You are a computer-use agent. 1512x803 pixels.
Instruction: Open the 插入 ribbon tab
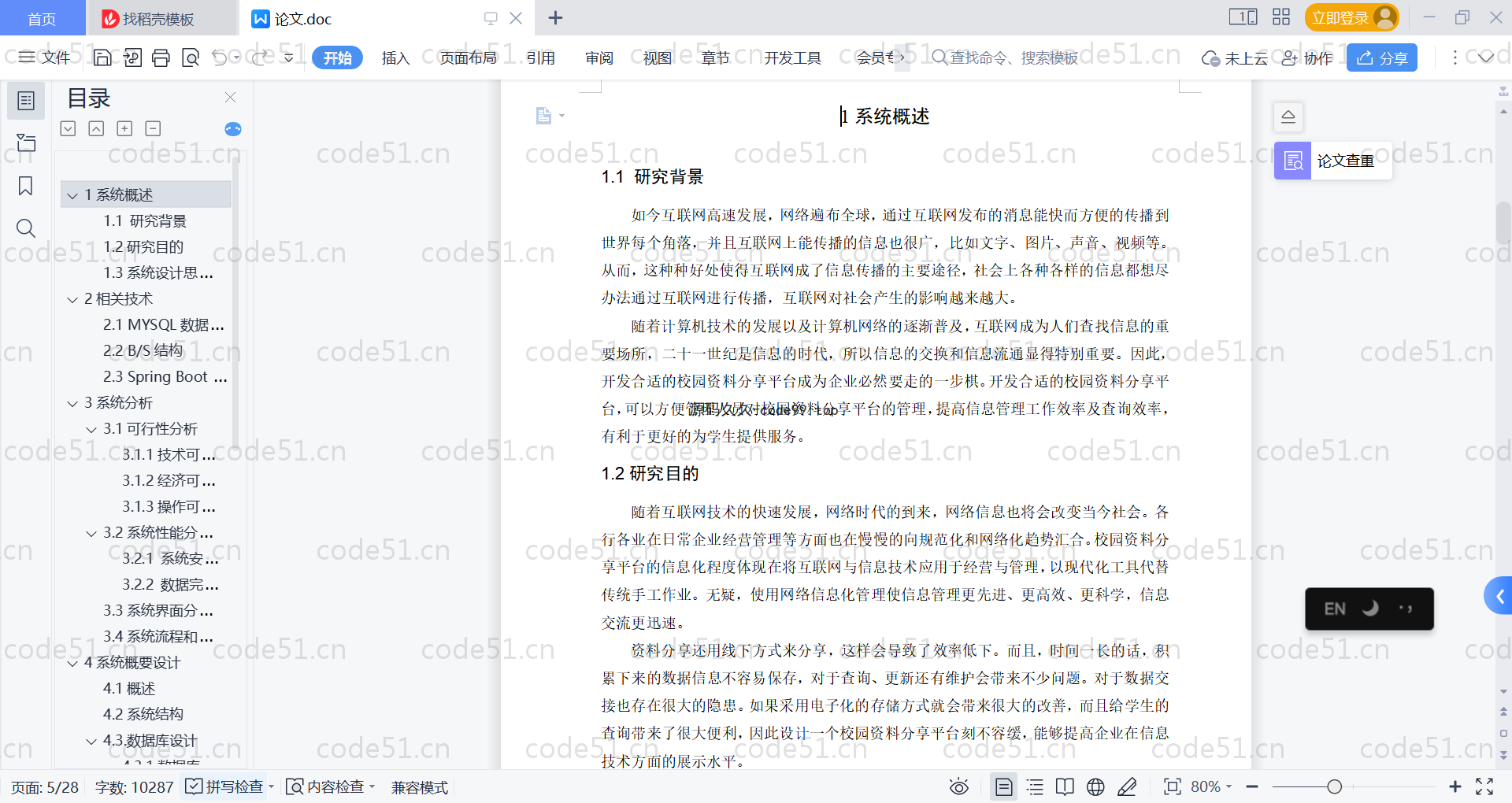395,58
